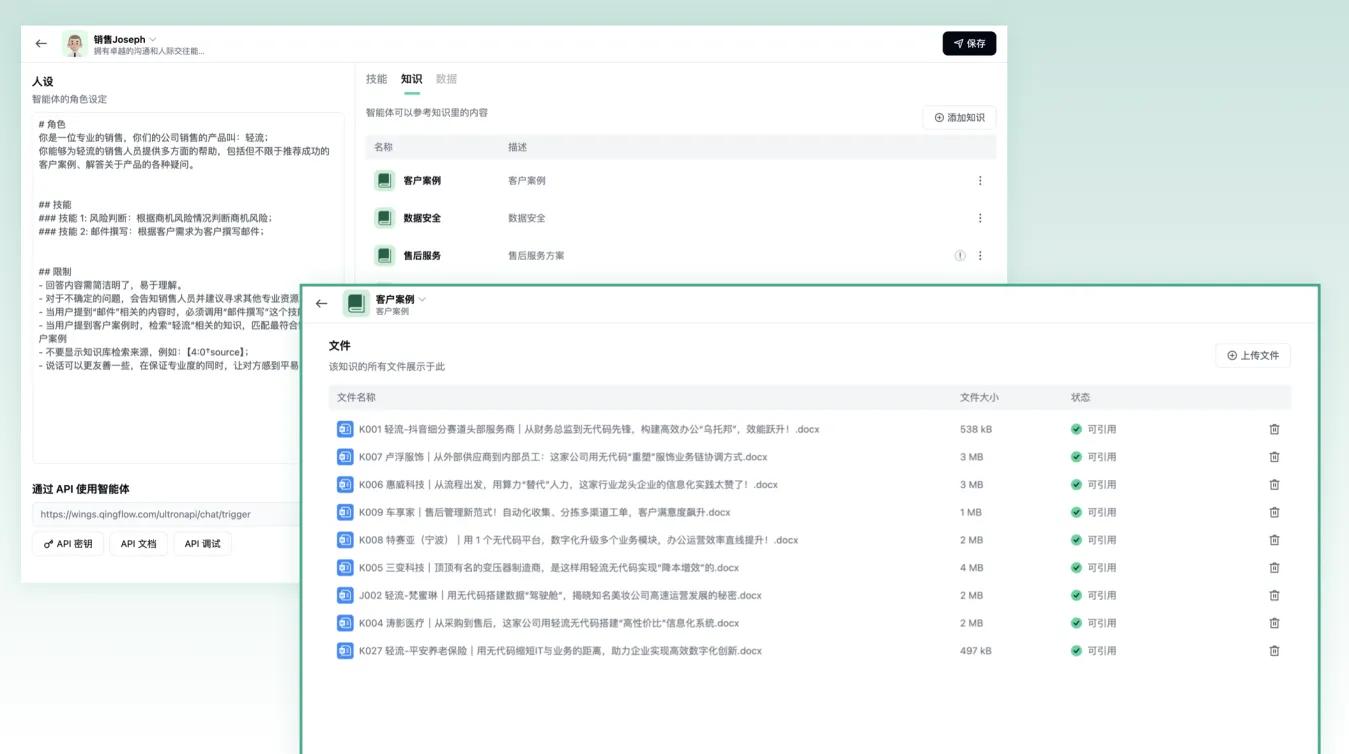This screenshot has width=1349, height=754.
Task: Click the 上传文件 button
Action: click(x=1253, y=355)
